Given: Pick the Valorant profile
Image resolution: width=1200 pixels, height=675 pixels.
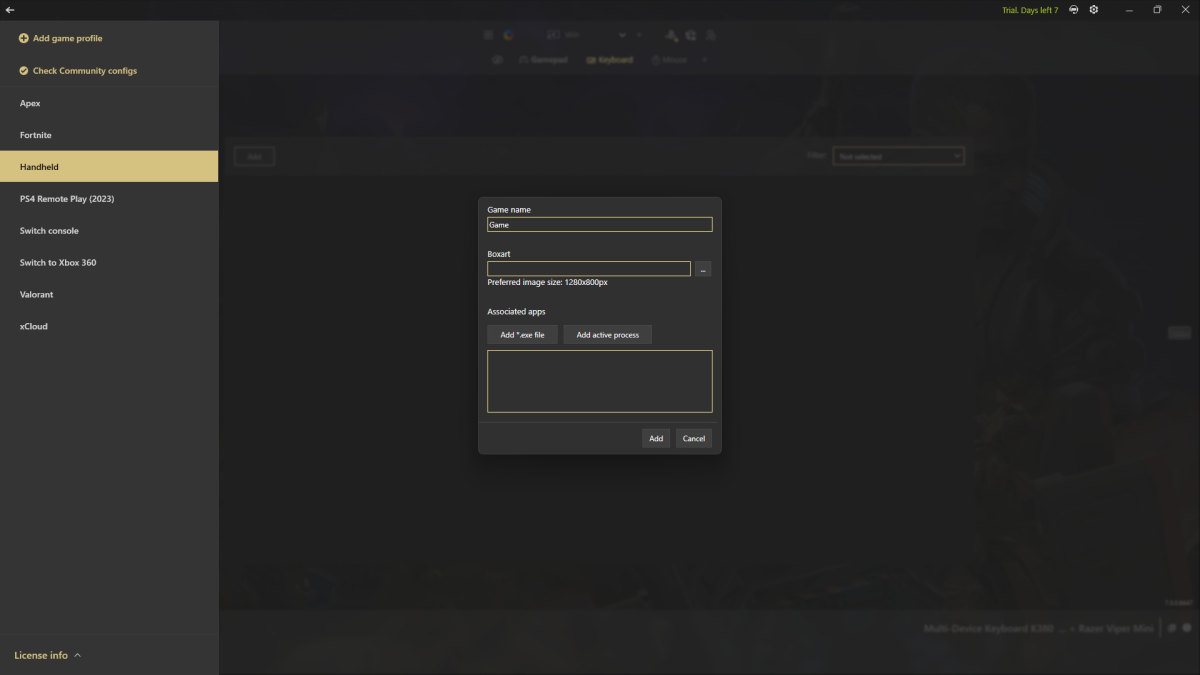Looking at the screenshot, I should pos(37,295).
